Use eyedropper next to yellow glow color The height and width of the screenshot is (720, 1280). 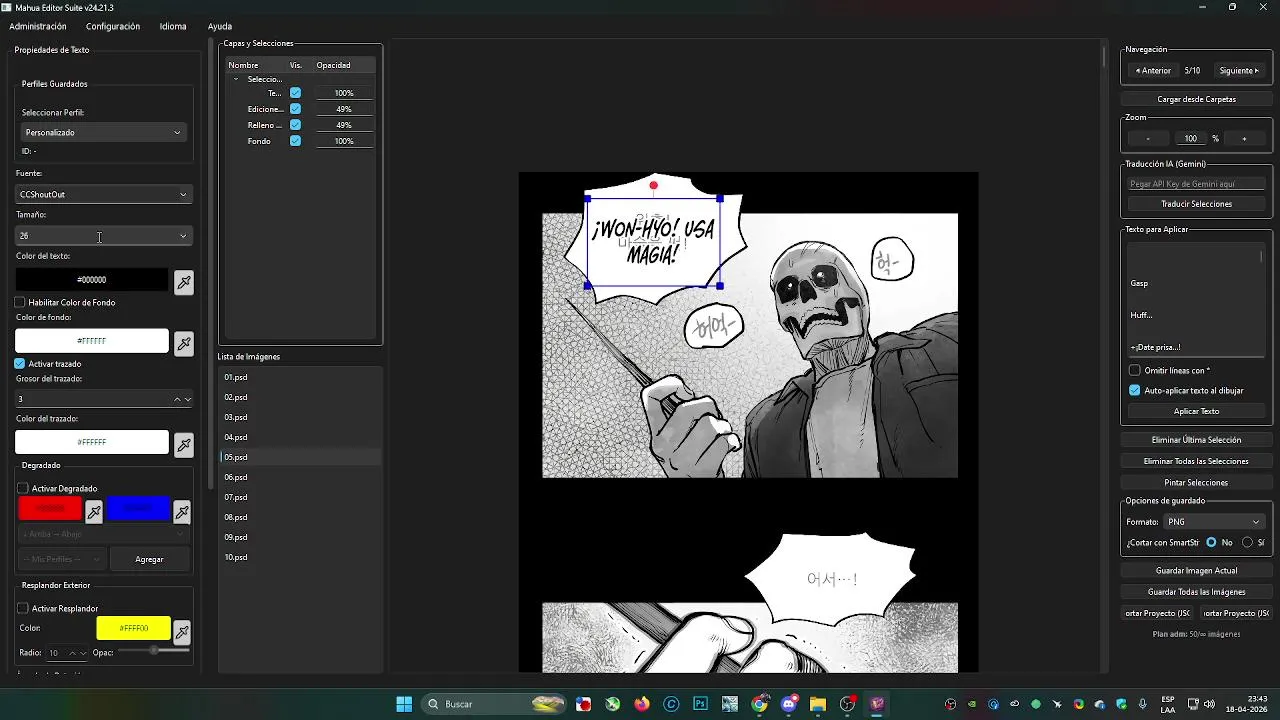point(182,632)
